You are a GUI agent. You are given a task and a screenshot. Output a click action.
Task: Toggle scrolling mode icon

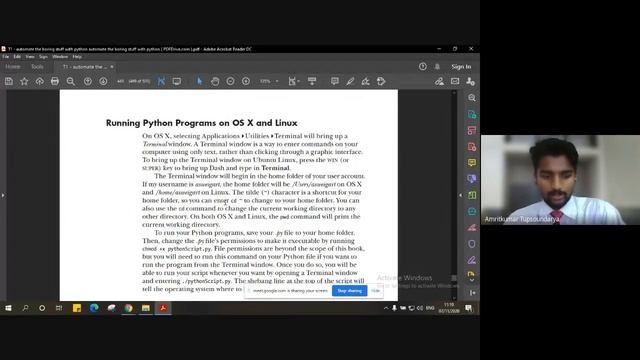click(312, 81)
